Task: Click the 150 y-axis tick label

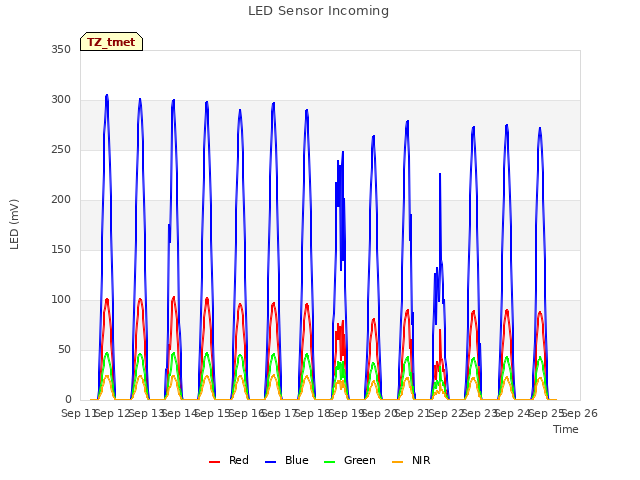Action: [61, 249]
